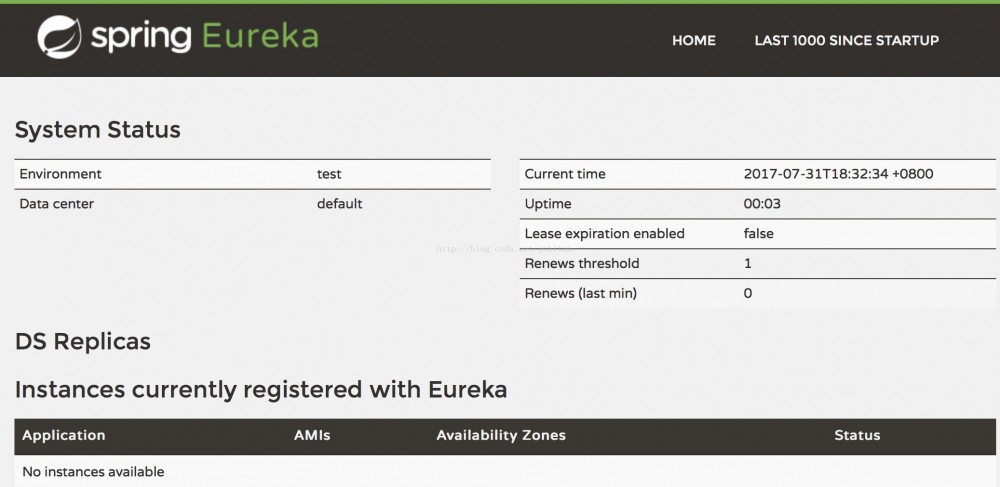Click the green Eureka brand text
The image size is (1000, 487).
pyautogui.click(x=260, y=37)
